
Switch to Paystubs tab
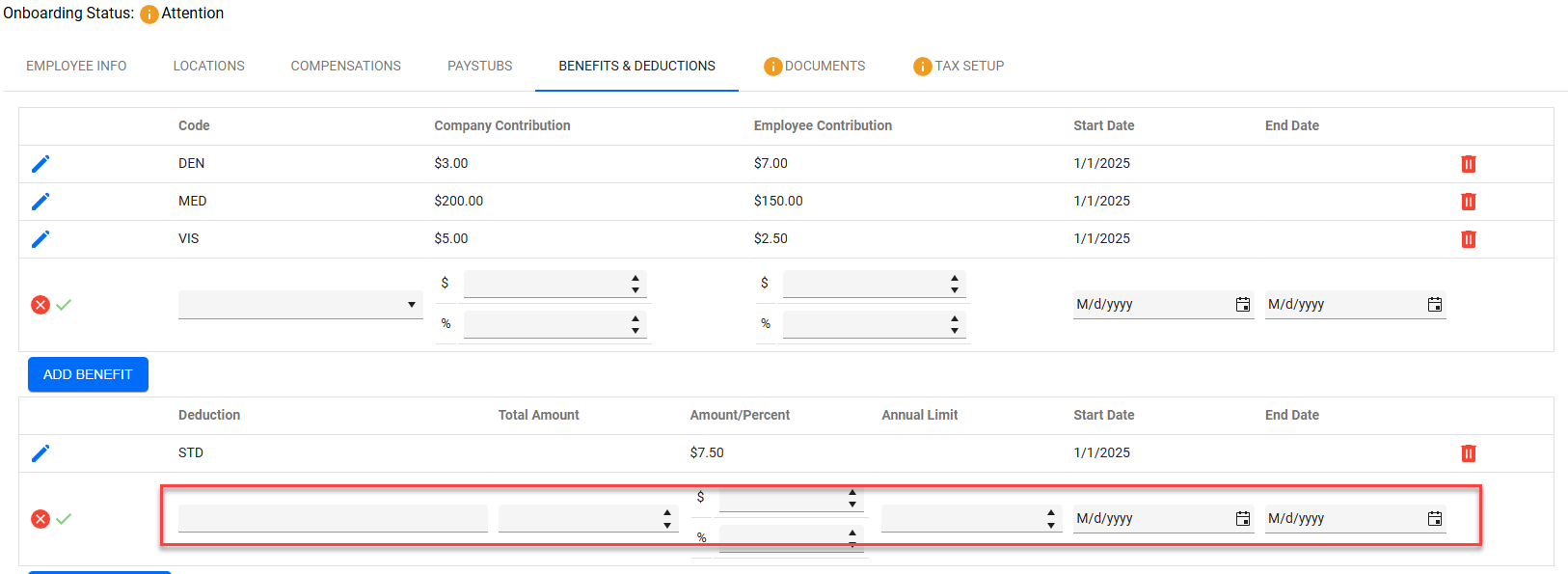pos(480,67)
